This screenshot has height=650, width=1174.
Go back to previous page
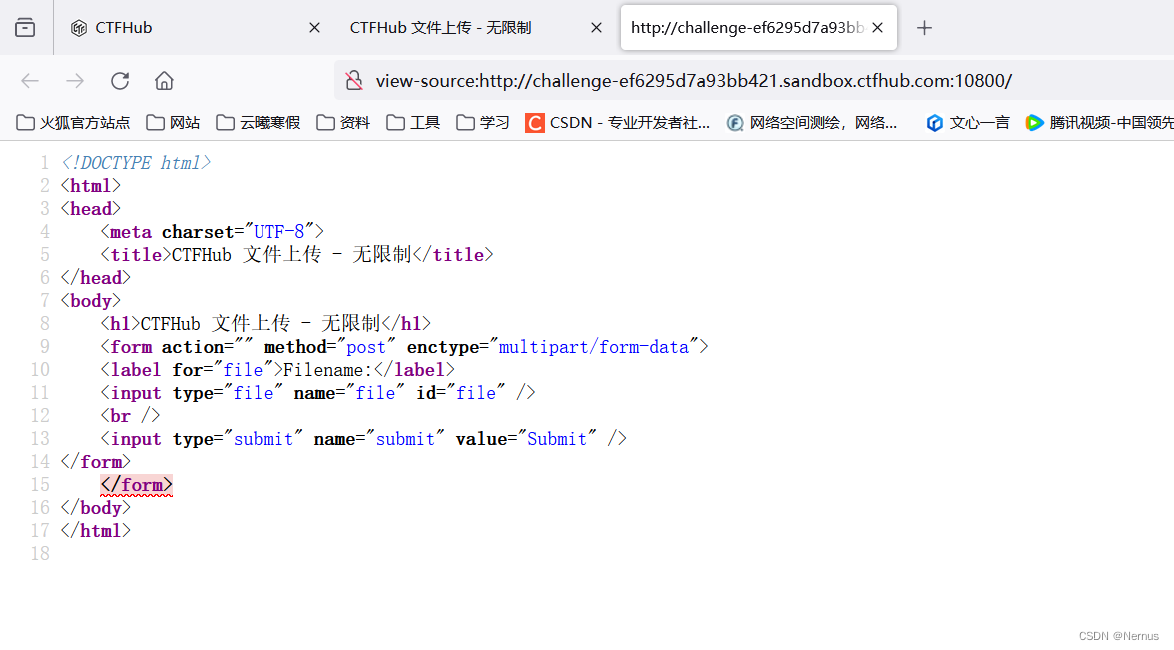pos(30,81)
